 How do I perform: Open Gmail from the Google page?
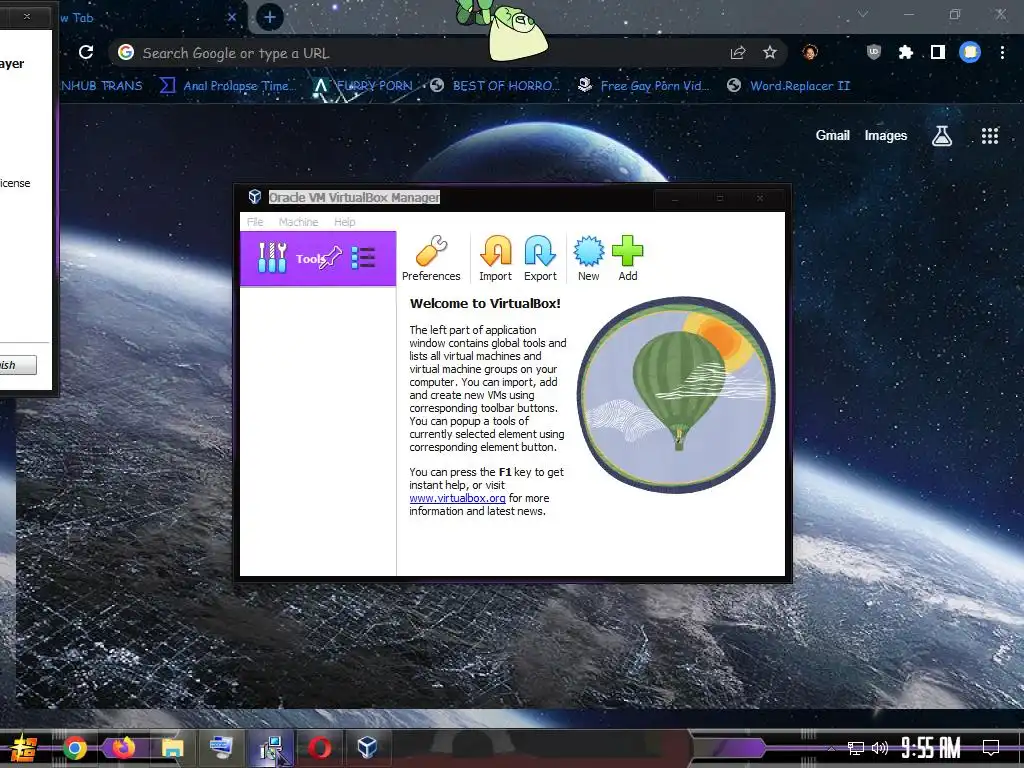(833, 135)
